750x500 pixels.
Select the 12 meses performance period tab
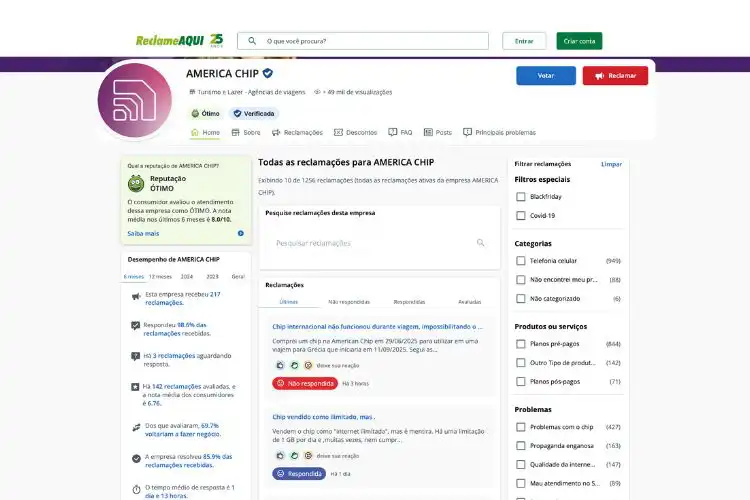160,277
